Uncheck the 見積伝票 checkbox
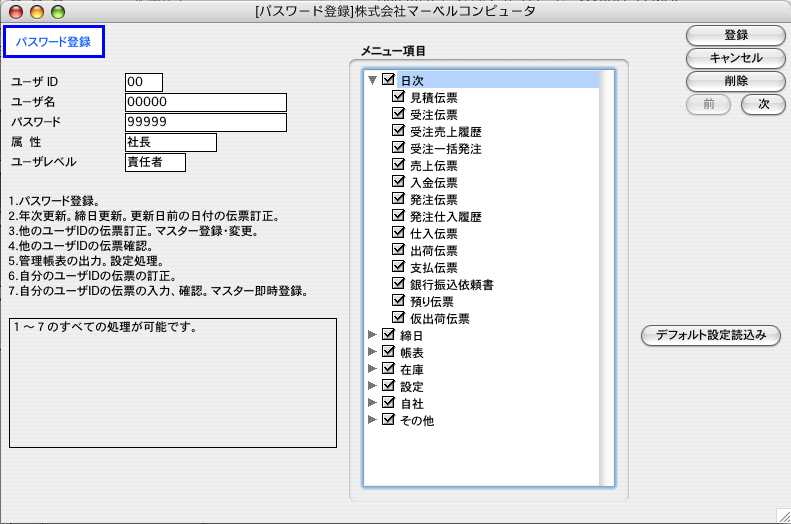The image size is (791, 524). pyautogui.click(x=399, y=97)
